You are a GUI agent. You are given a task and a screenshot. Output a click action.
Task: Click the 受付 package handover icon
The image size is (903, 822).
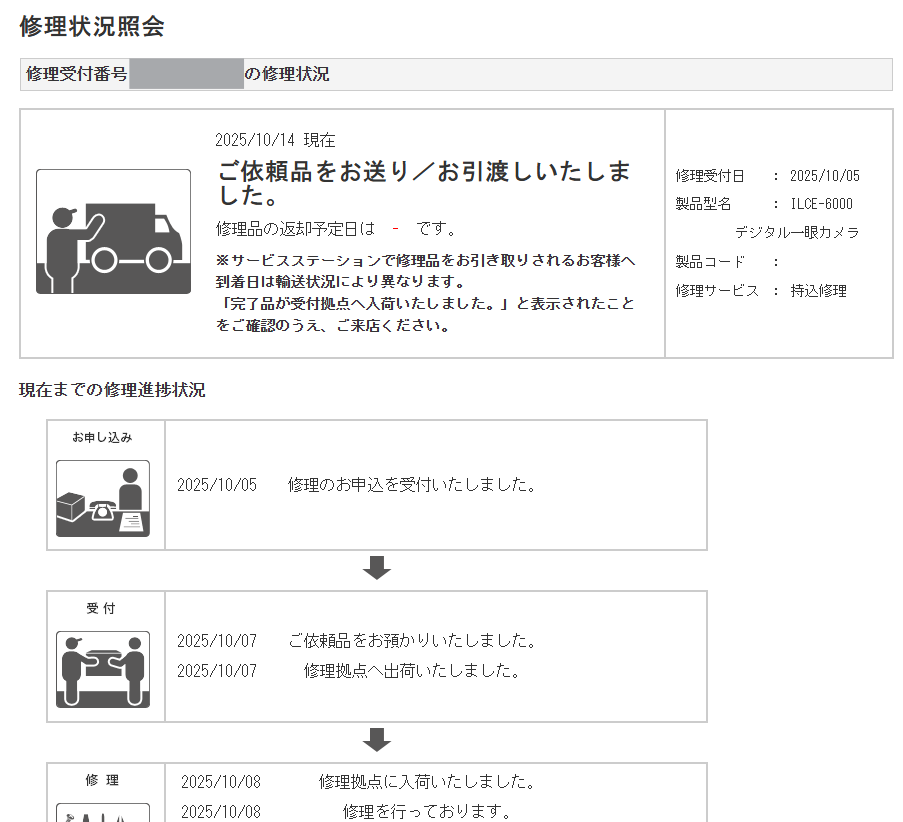click(x=102, y=668)
